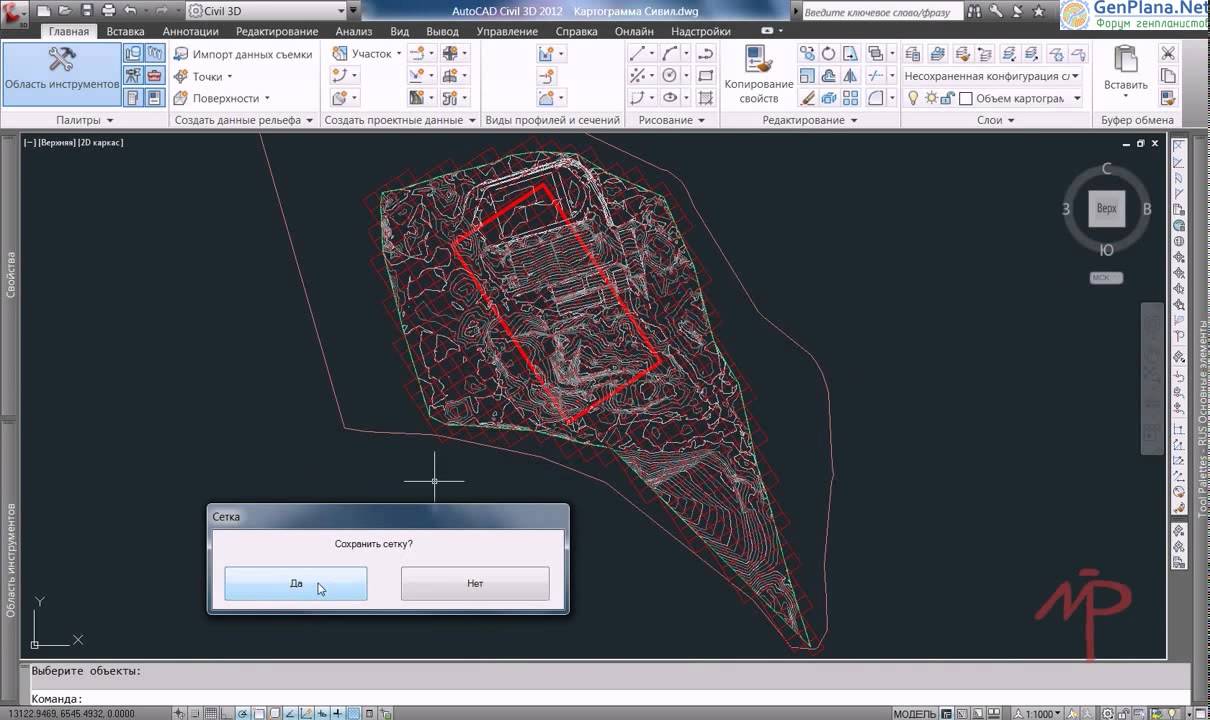
Task: Select the Move editing tool
Action: [x=807, y=54]
